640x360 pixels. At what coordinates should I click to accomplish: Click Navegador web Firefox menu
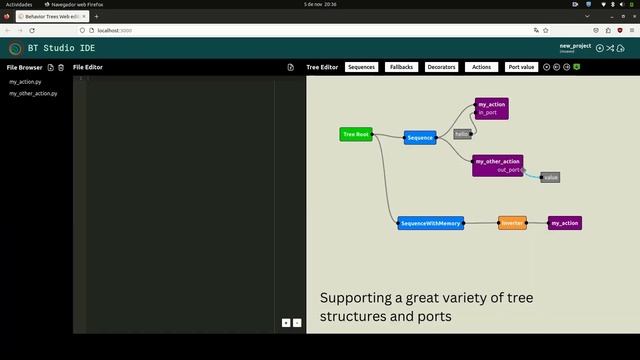74,4
